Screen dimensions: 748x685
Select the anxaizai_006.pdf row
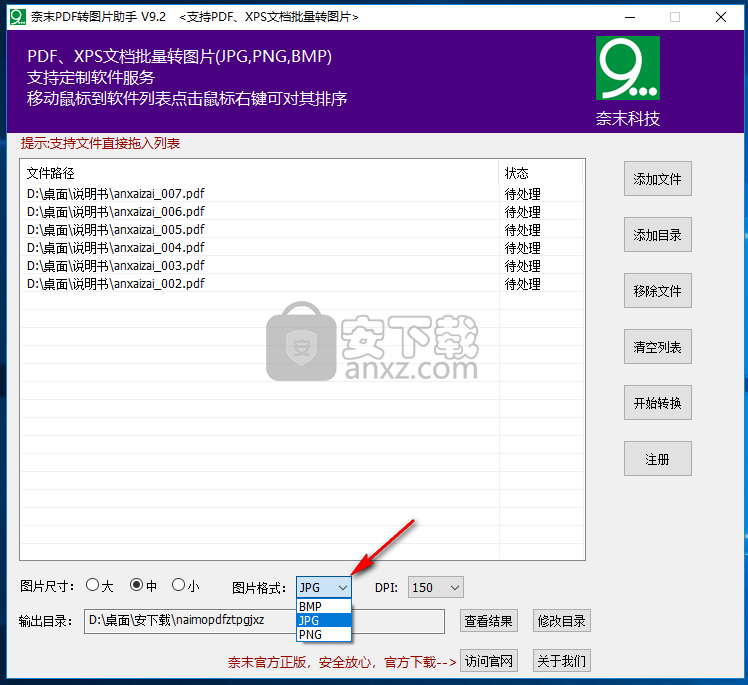[x=302, y=211]
